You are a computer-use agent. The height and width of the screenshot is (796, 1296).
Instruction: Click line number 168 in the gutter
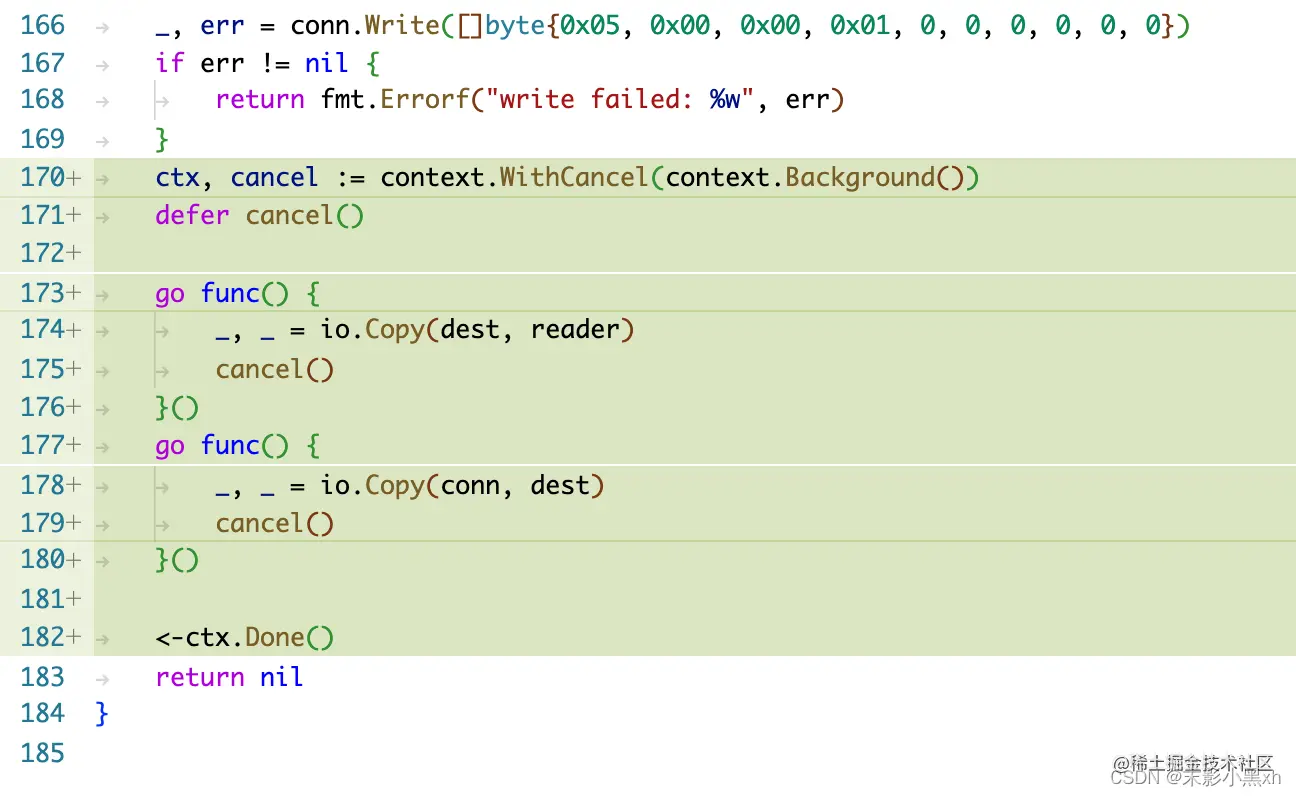pyautogui.click(x=42, y=99)
